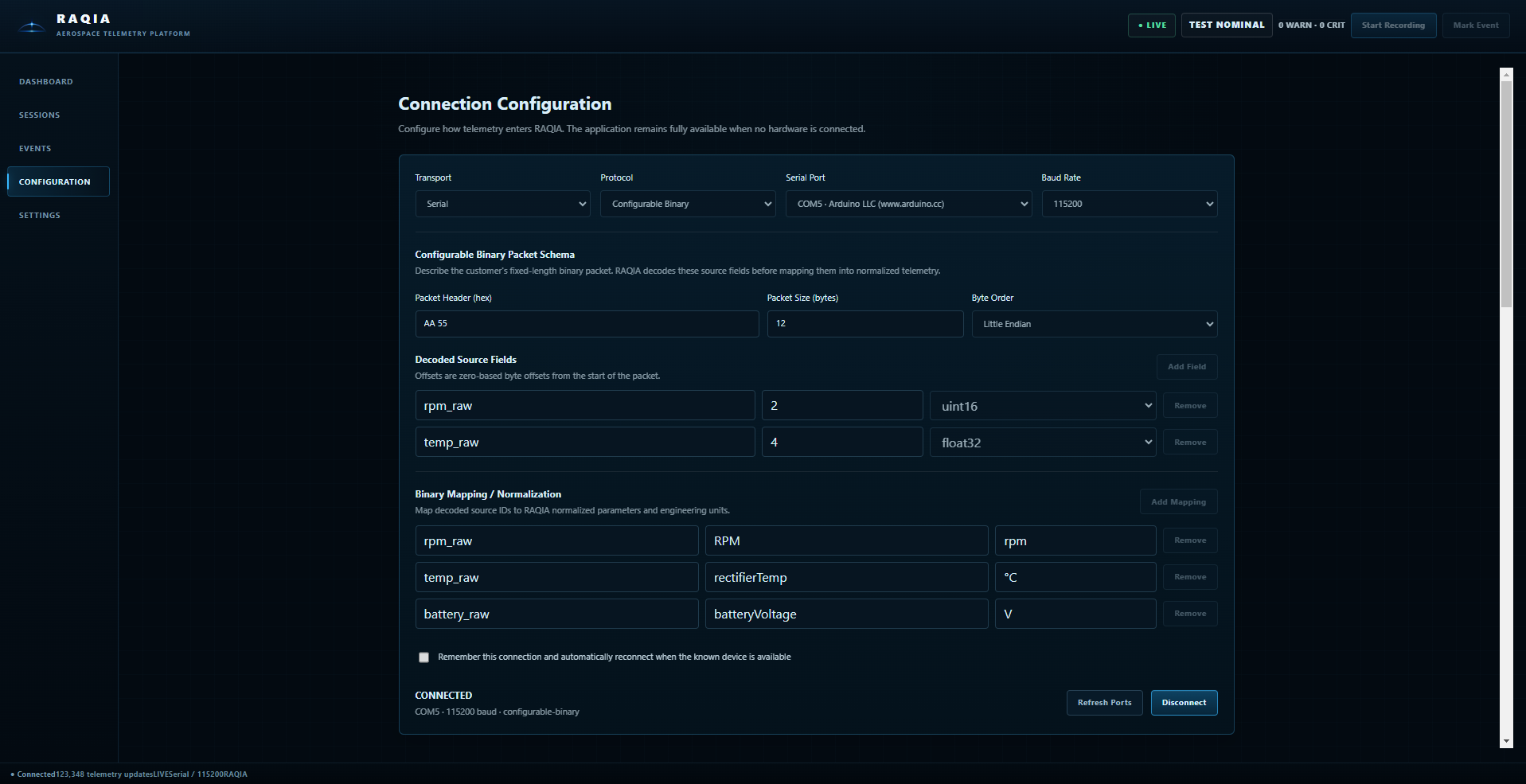The image size is (1526, 784).
Task: Click the 0 WARN · 0 CRIT counter
Action: 1311,25
